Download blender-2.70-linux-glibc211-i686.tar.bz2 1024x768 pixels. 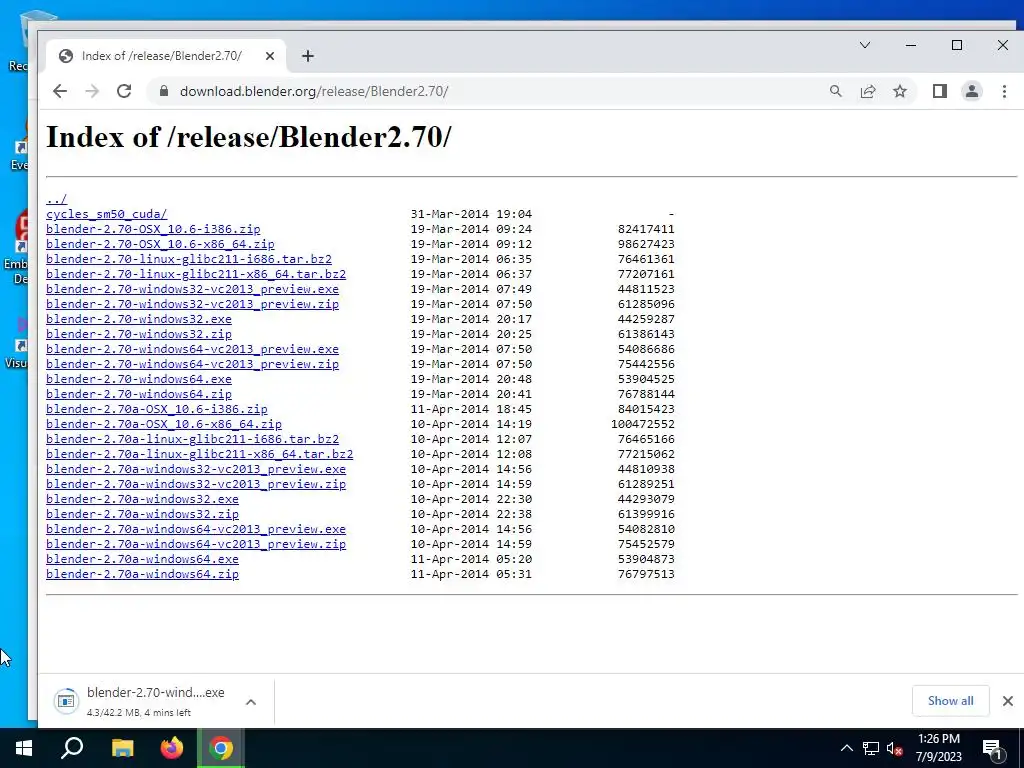click(x=189, y=259)
